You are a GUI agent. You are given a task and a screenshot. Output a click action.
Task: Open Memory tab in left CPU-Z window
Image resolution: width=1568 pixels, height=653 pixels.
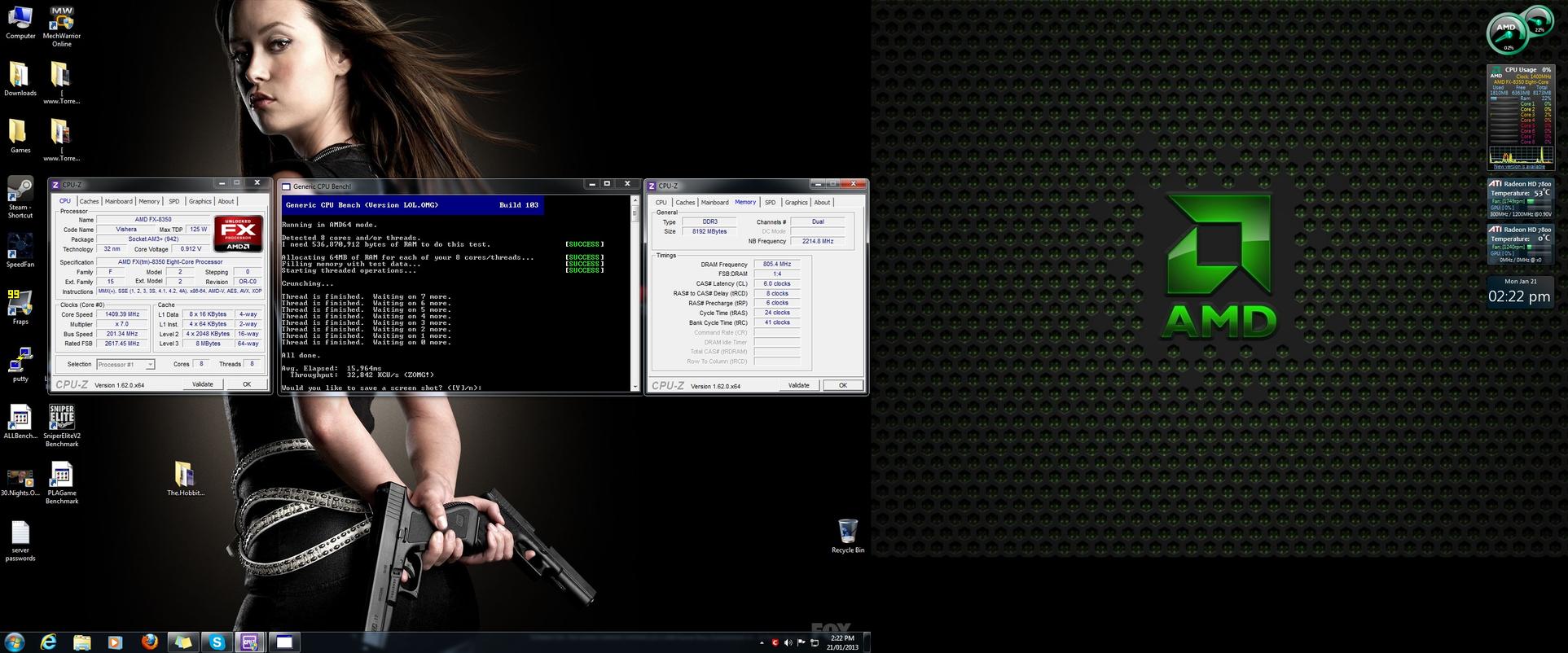coord(149,201)
